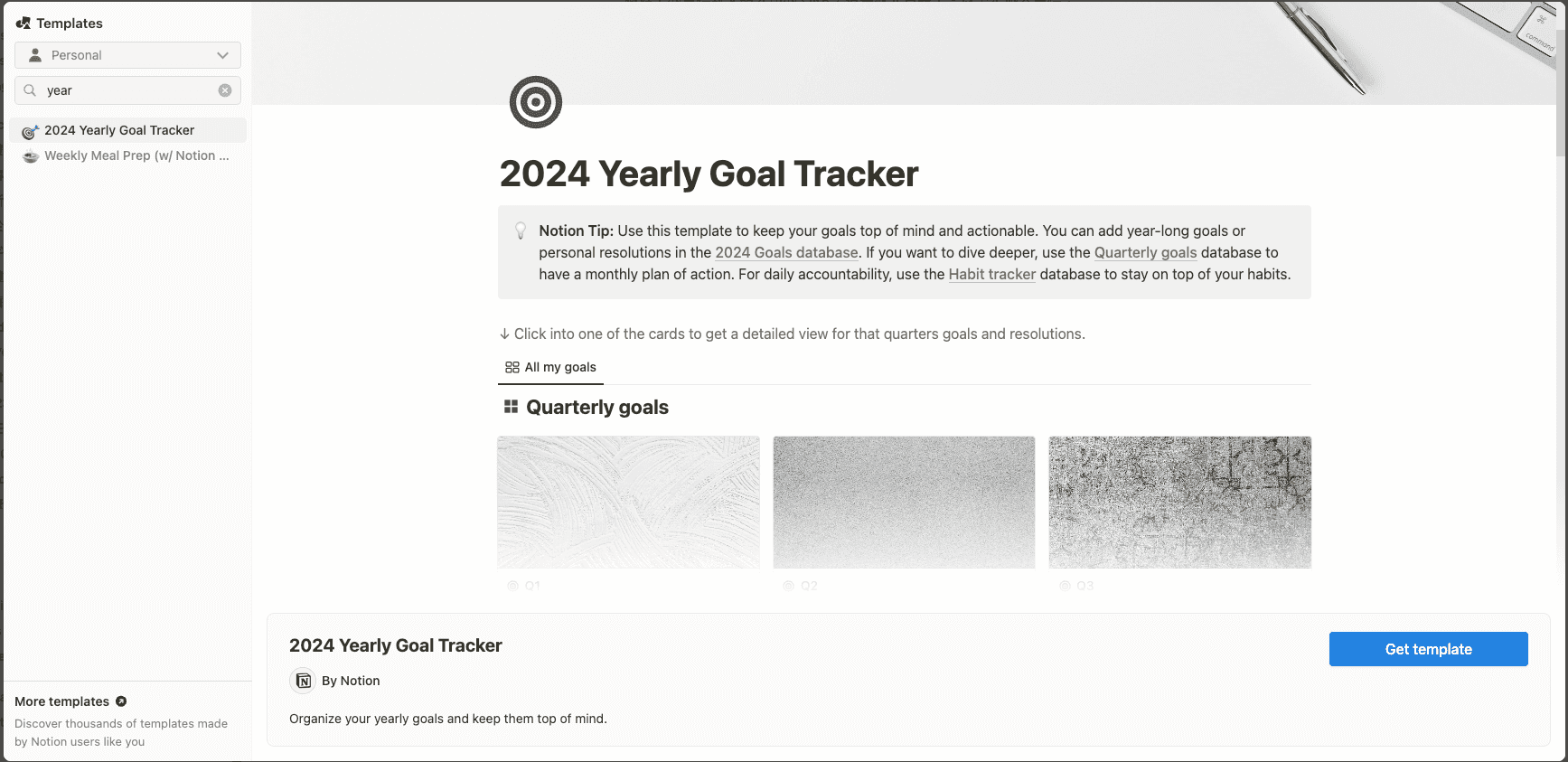
Task: Open the Q1 goals card thumbnail
Action: click(x=628, y=502)
